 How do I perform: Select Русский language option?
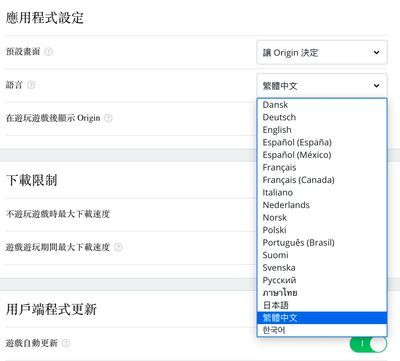(322, 280)
